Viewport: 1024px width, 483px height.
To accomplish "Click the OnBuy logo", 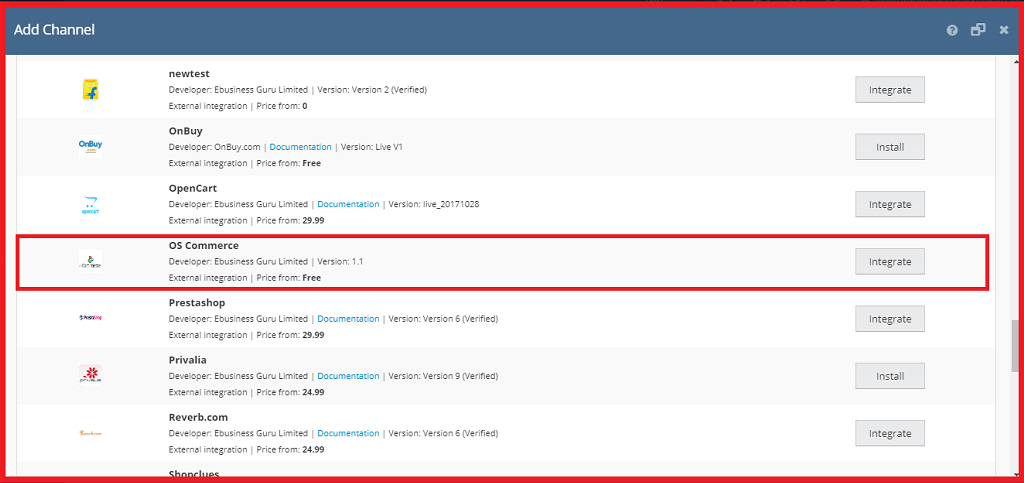I will 91,147.
